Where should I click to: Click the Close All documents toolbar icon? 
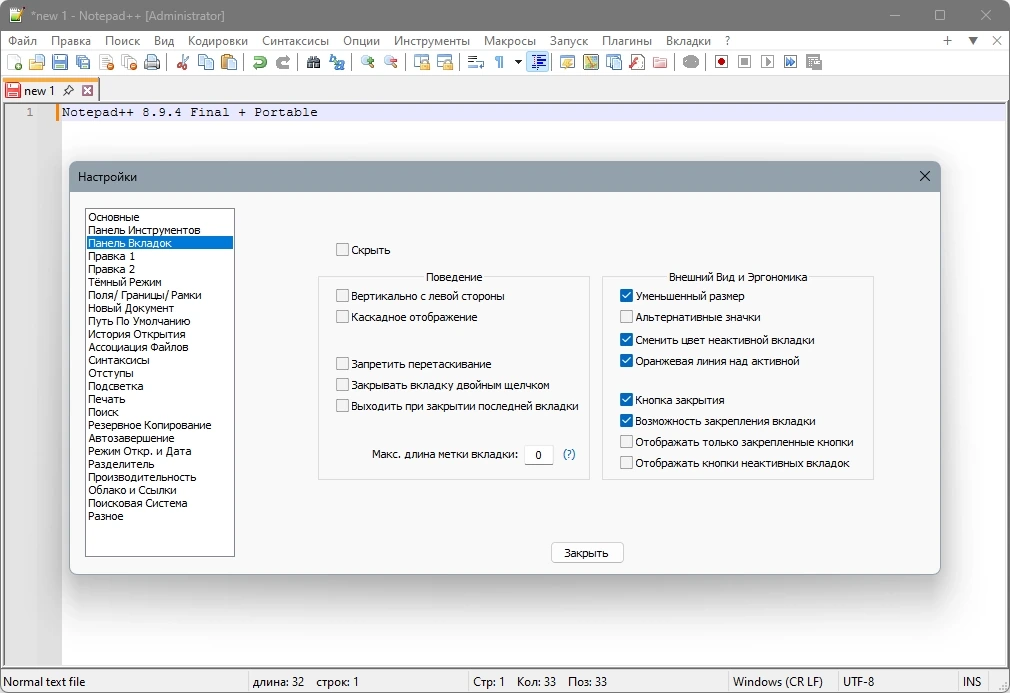coord(129,62)
